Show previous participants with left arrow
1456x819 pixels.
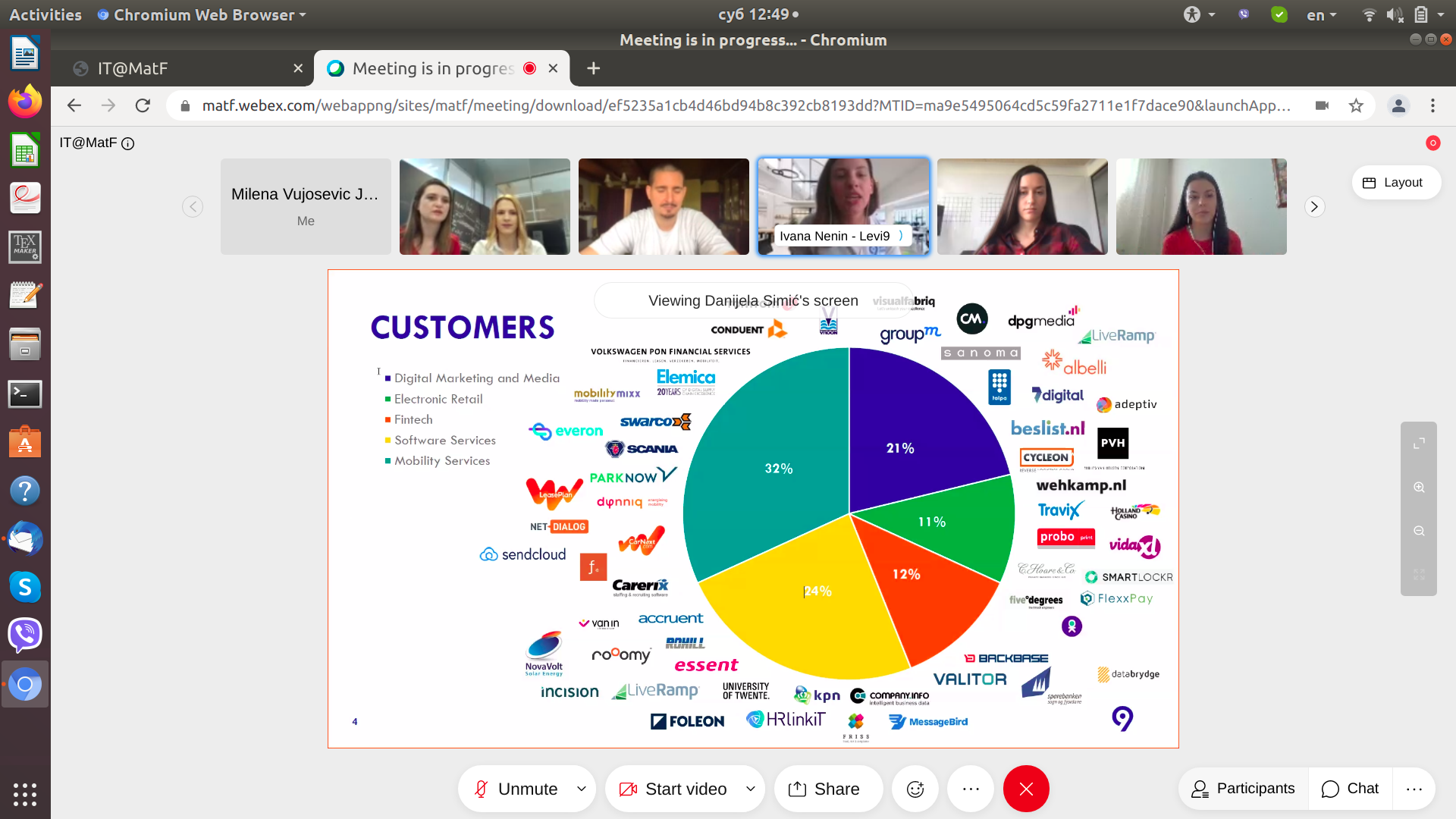[193, 206]
